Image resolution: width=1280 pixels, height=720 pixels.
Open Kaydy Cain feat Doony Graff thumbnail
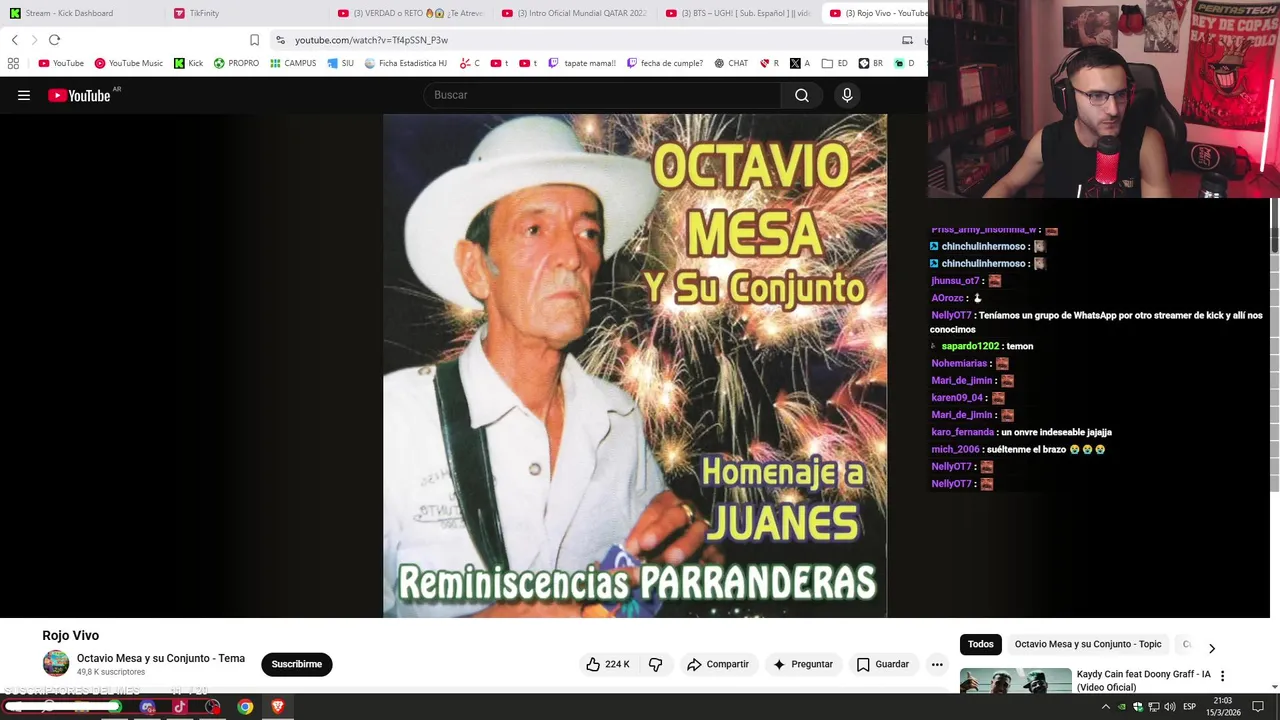[1015, 681]
